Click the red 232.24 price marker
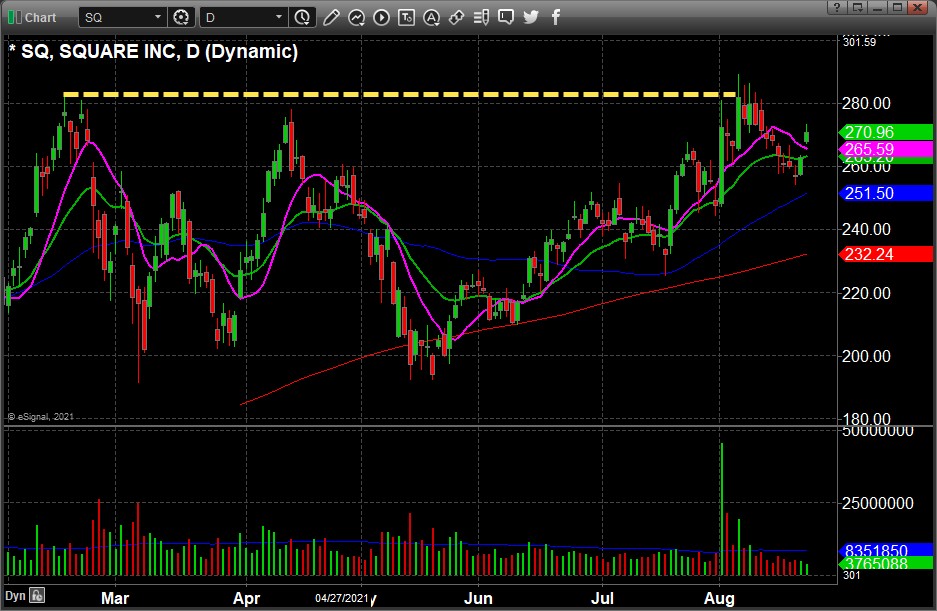The image size is (937, 611). tap(886, 254)
